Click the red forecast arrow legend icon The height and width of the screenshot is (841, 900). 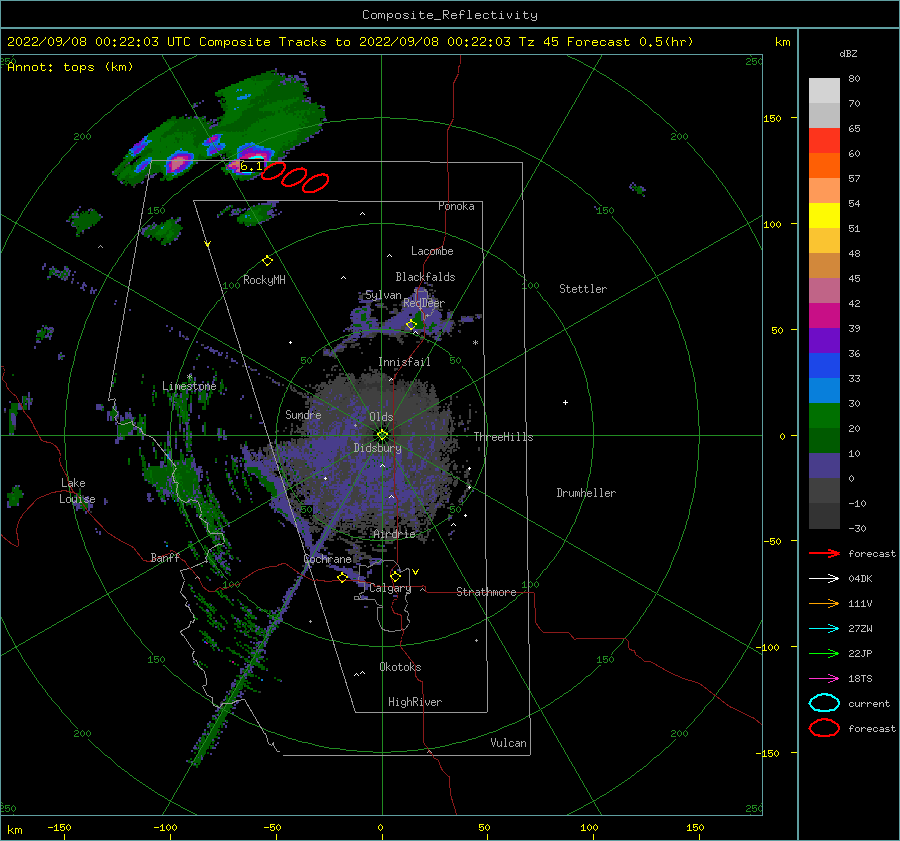[824, 553]
